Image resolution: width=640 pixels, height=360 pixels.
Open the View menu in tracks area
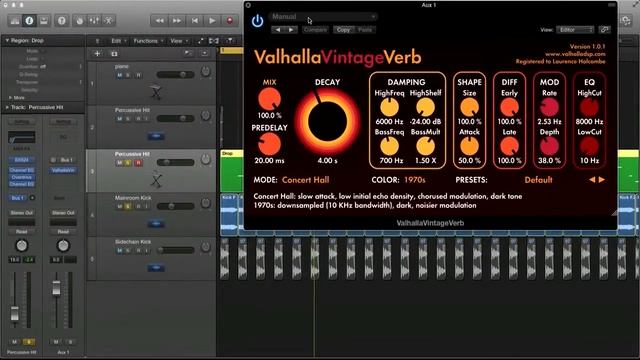(179, 41)
